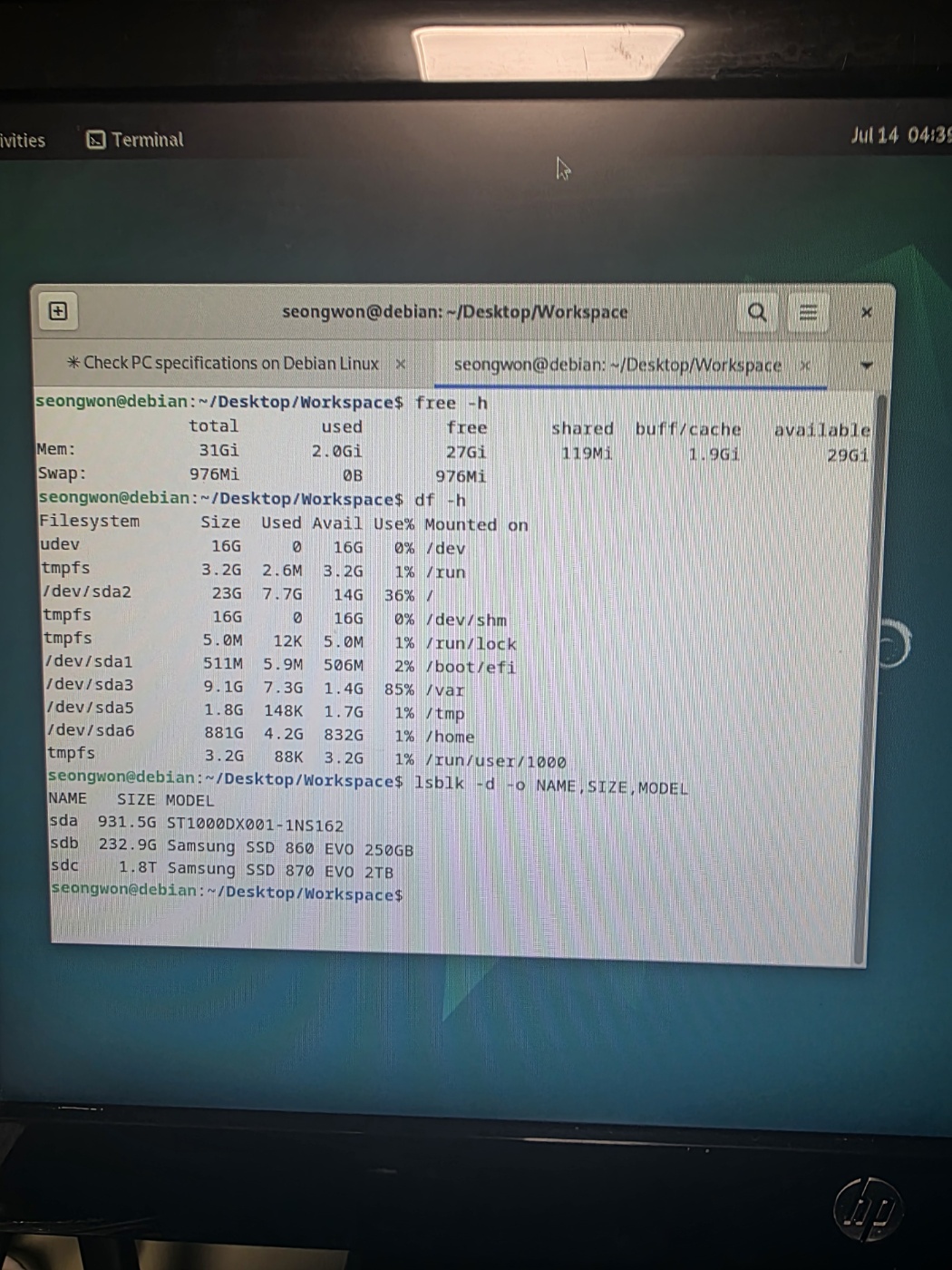Click the '1.9Gi' buff/cache value
The image size is (952, 1270).
714,454
